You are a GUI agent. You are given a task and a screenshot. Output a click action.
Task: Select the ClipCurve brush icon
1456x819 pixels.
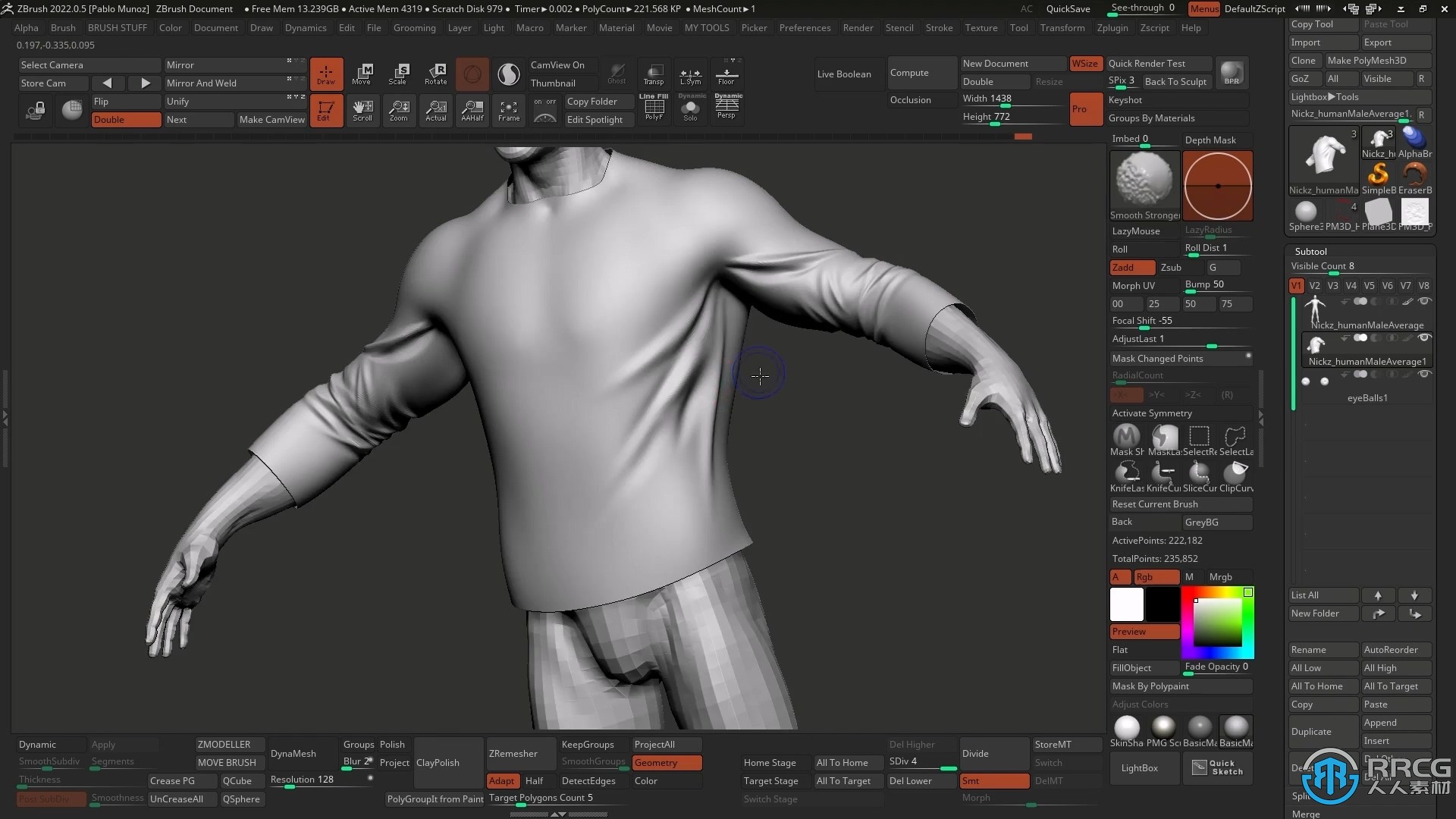1236,476
